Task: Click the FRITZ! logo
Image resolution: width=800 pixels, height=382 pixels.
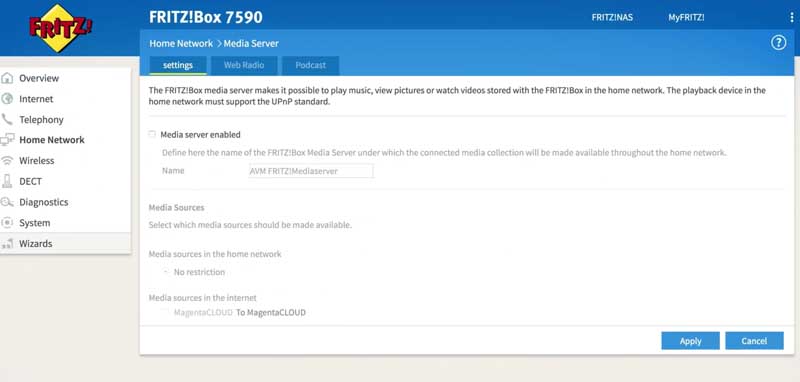Action: point(61,28)
